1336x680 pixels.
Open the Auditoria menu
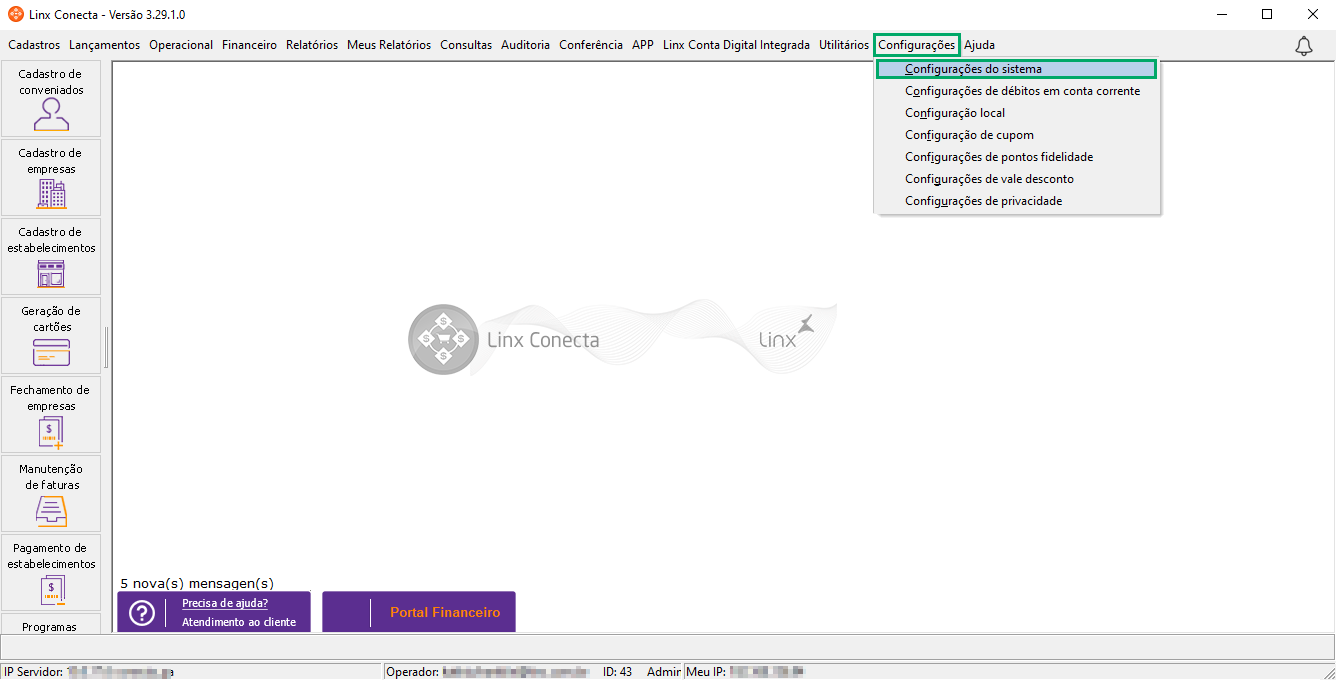click(x=525, y=45)
